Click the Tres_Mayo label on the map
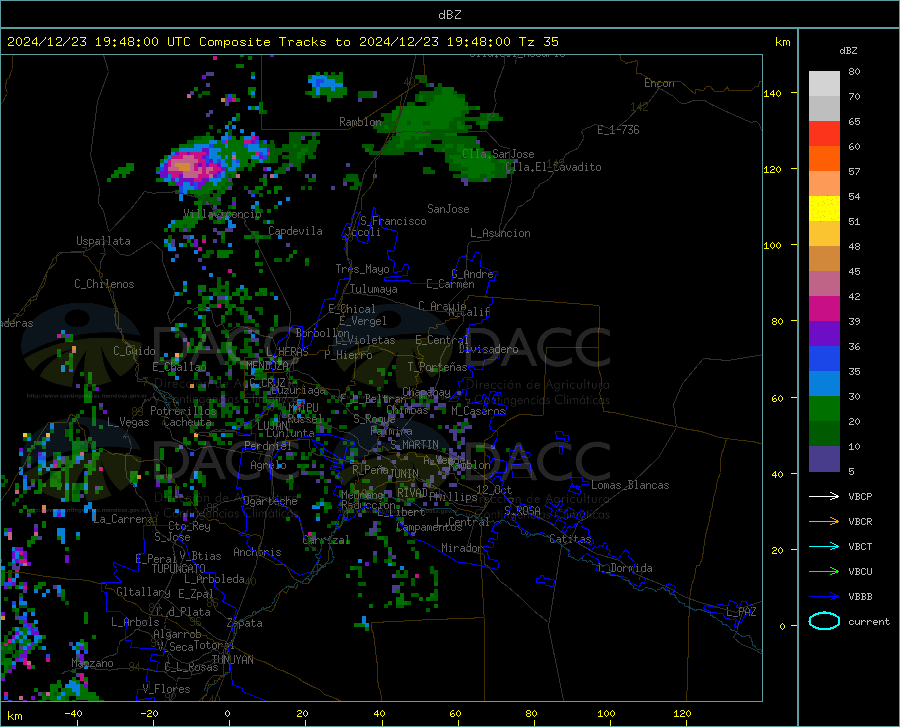 point(362,269)
